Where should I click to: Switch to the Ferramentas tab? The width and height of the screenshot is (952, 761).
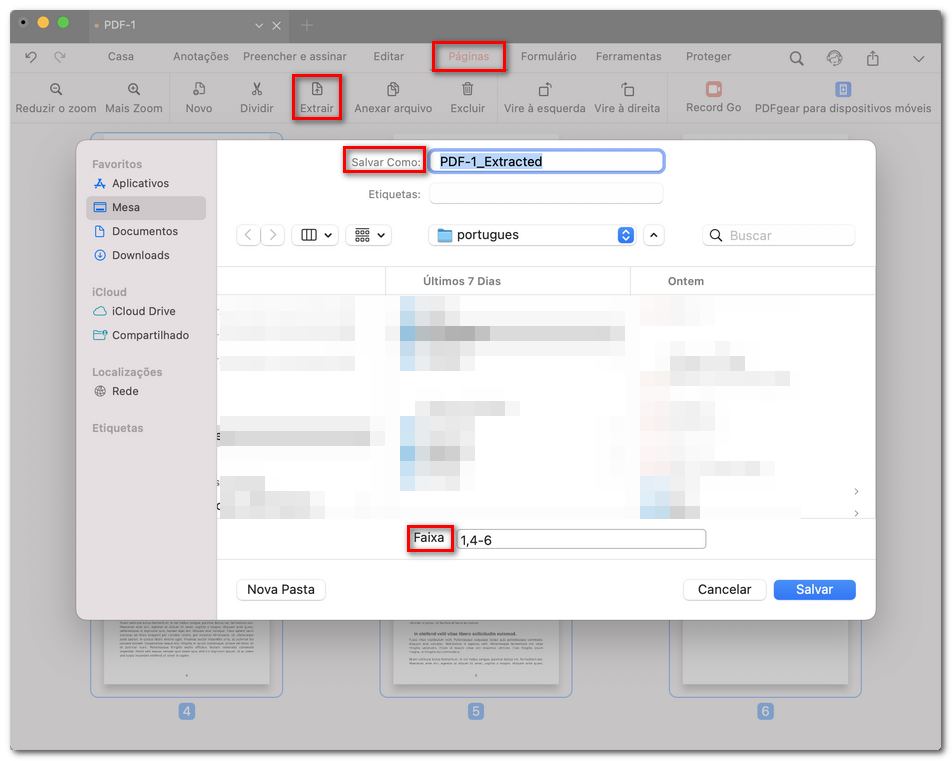pyautogui.click(x=628, y=57)
